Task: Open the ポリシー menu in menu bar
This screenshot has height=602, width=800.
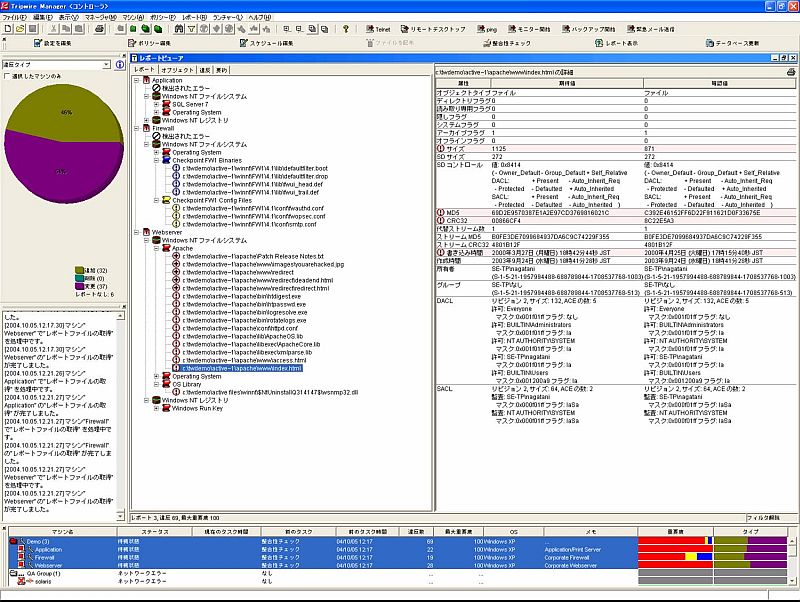Action: pyautogui.click(x=161, y=17)
